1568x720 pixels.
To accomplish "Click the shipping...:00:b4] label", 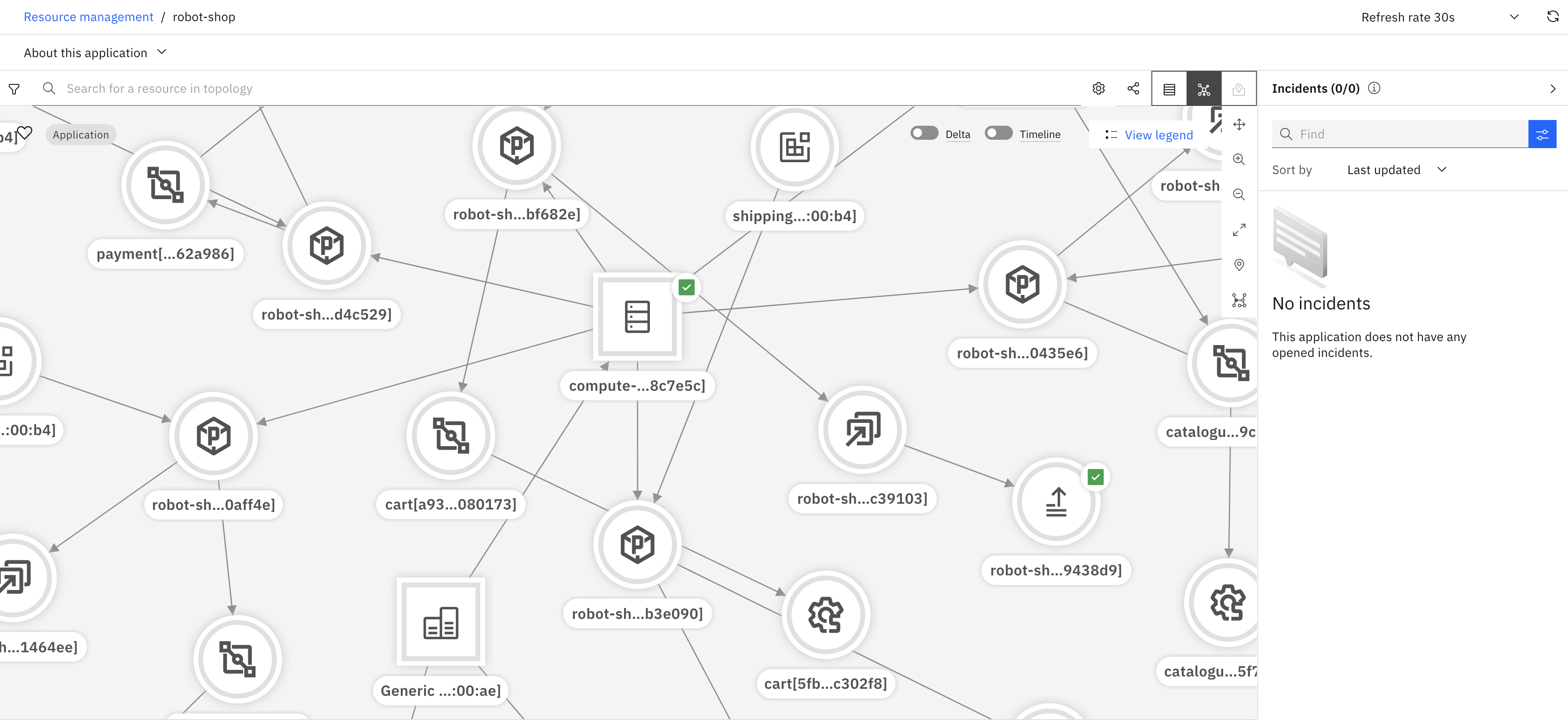I will pyautogui.click(x=795, y=215).
